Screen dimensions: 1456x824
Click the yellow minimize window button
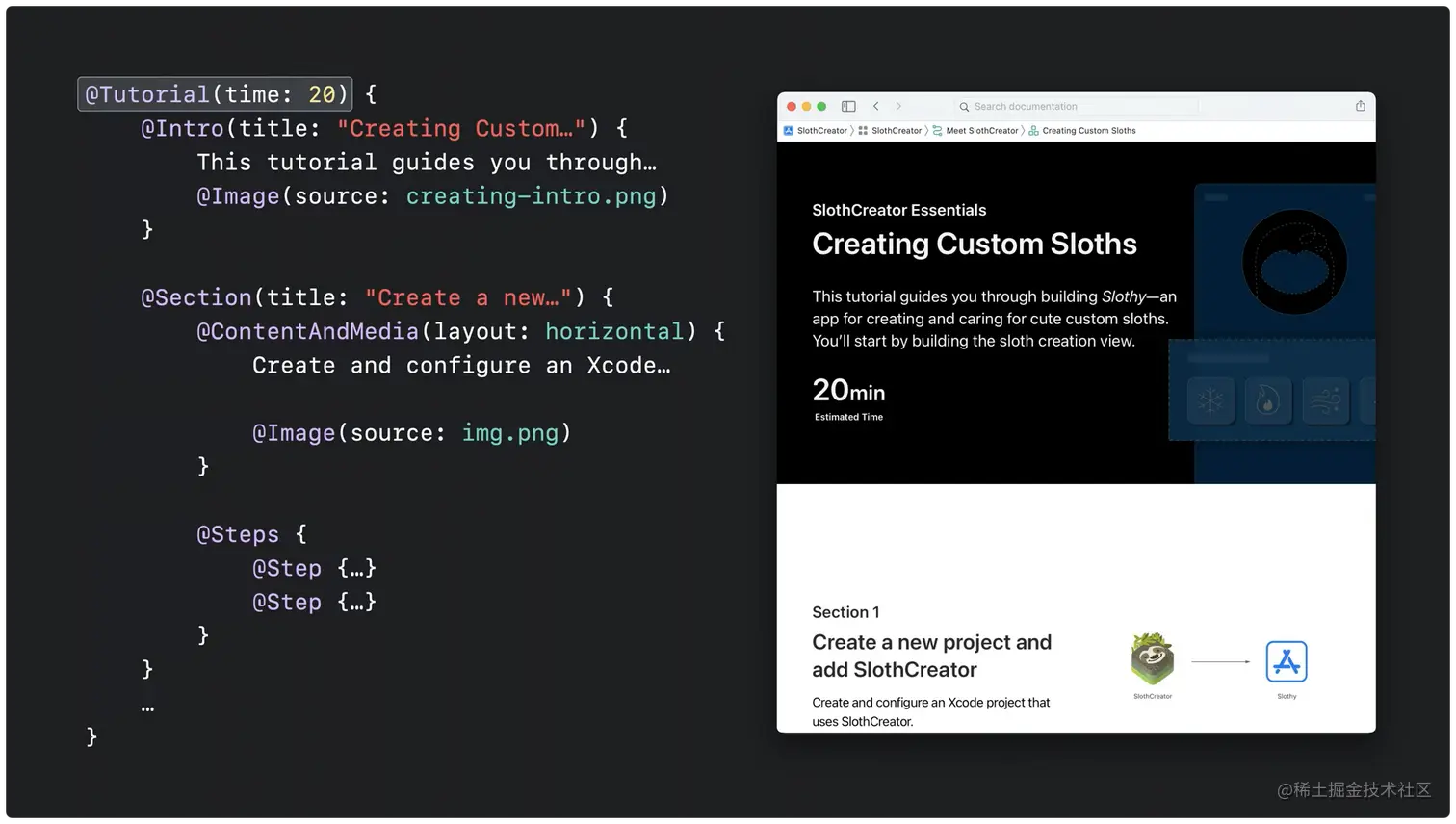807,107
